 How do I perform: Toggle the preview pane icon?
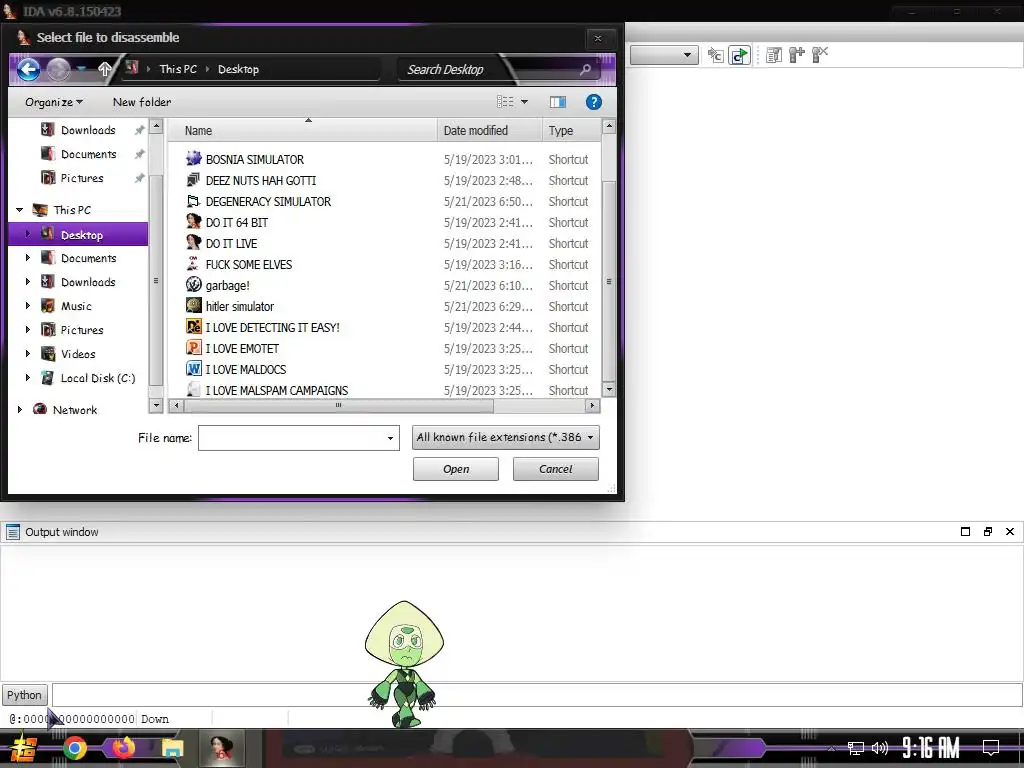tap(558, 102)
